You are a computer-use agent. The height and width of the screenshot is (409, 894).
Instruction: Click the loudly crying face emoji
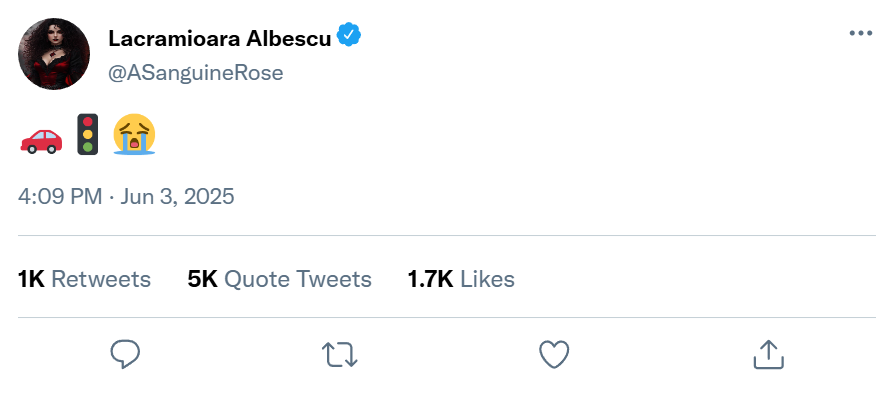coord(135,135)
